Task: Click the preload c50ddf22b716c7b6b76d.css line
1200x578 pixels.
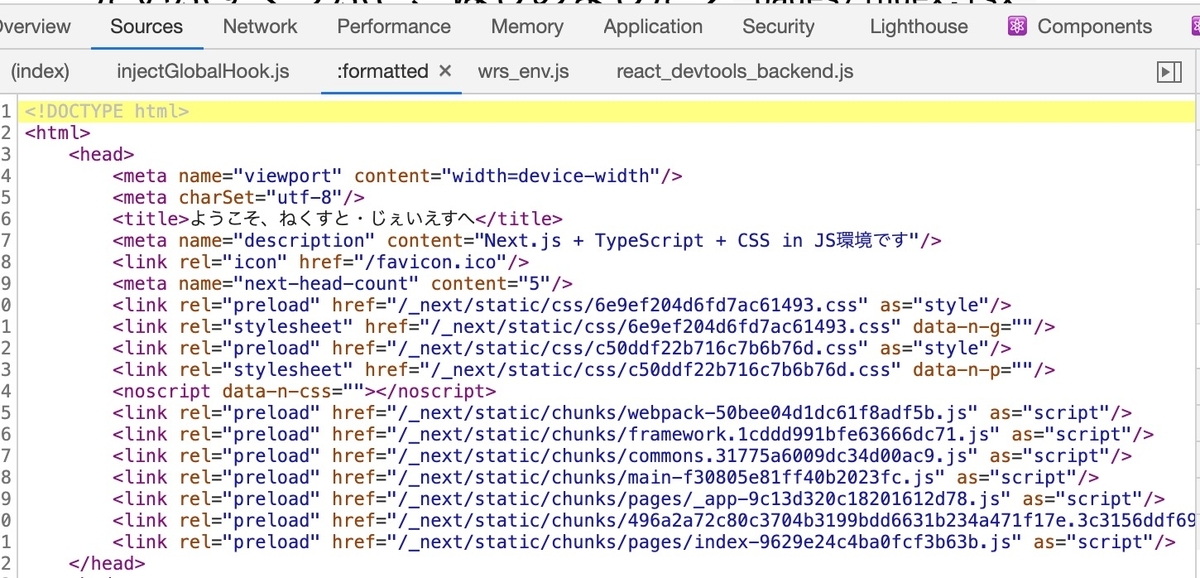Action: coord(562,348)
